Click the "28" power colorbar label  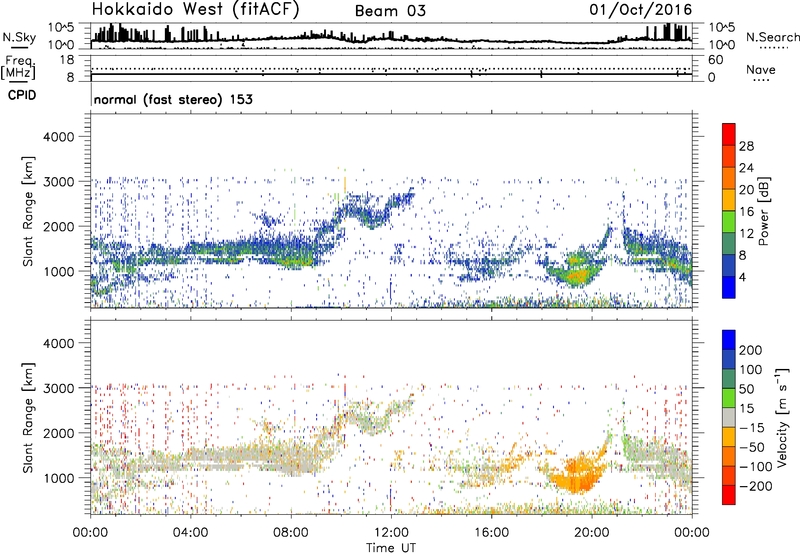click(x=746, y=146)
